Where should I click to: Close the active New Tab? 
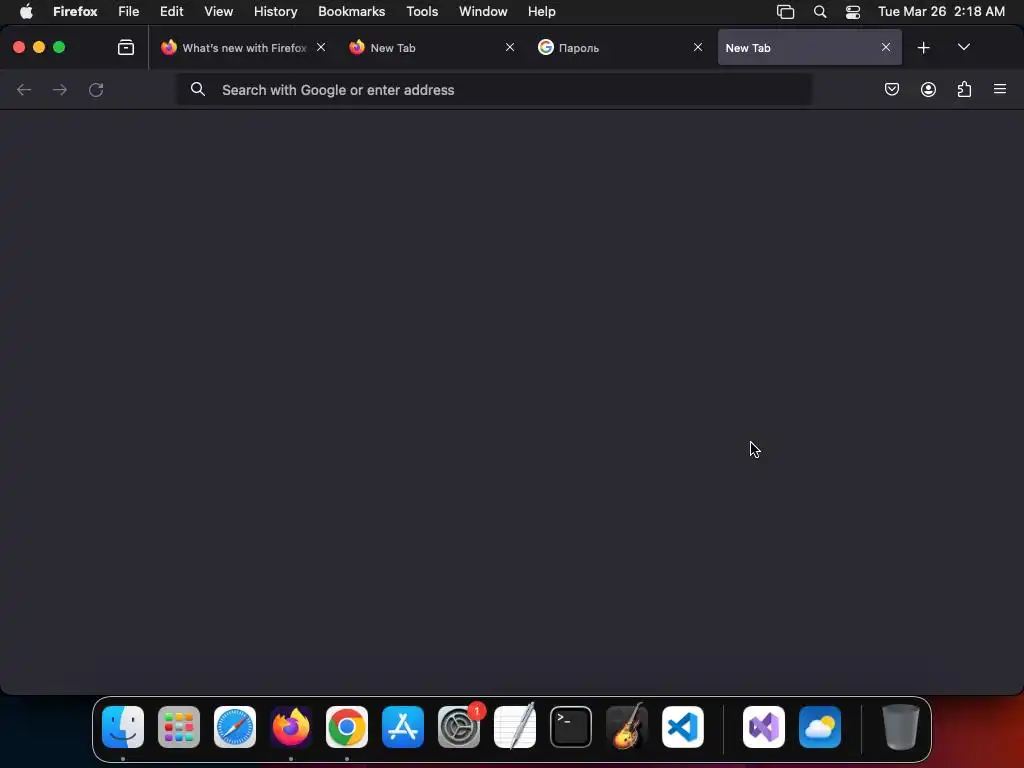tap(886, 47)
